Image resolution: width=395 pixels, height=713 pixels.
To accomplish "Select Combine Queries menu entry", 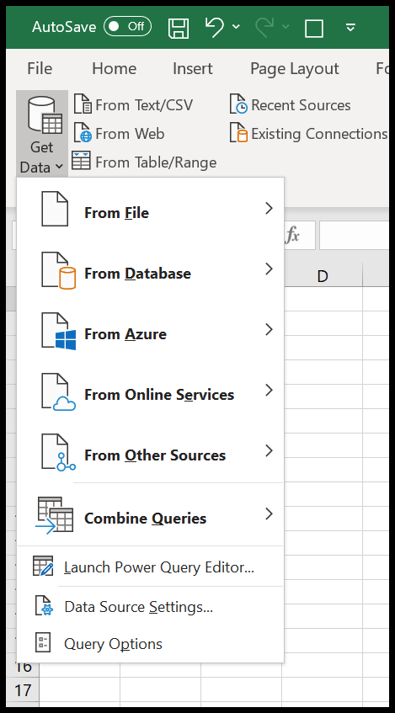I will click(150, 515).
